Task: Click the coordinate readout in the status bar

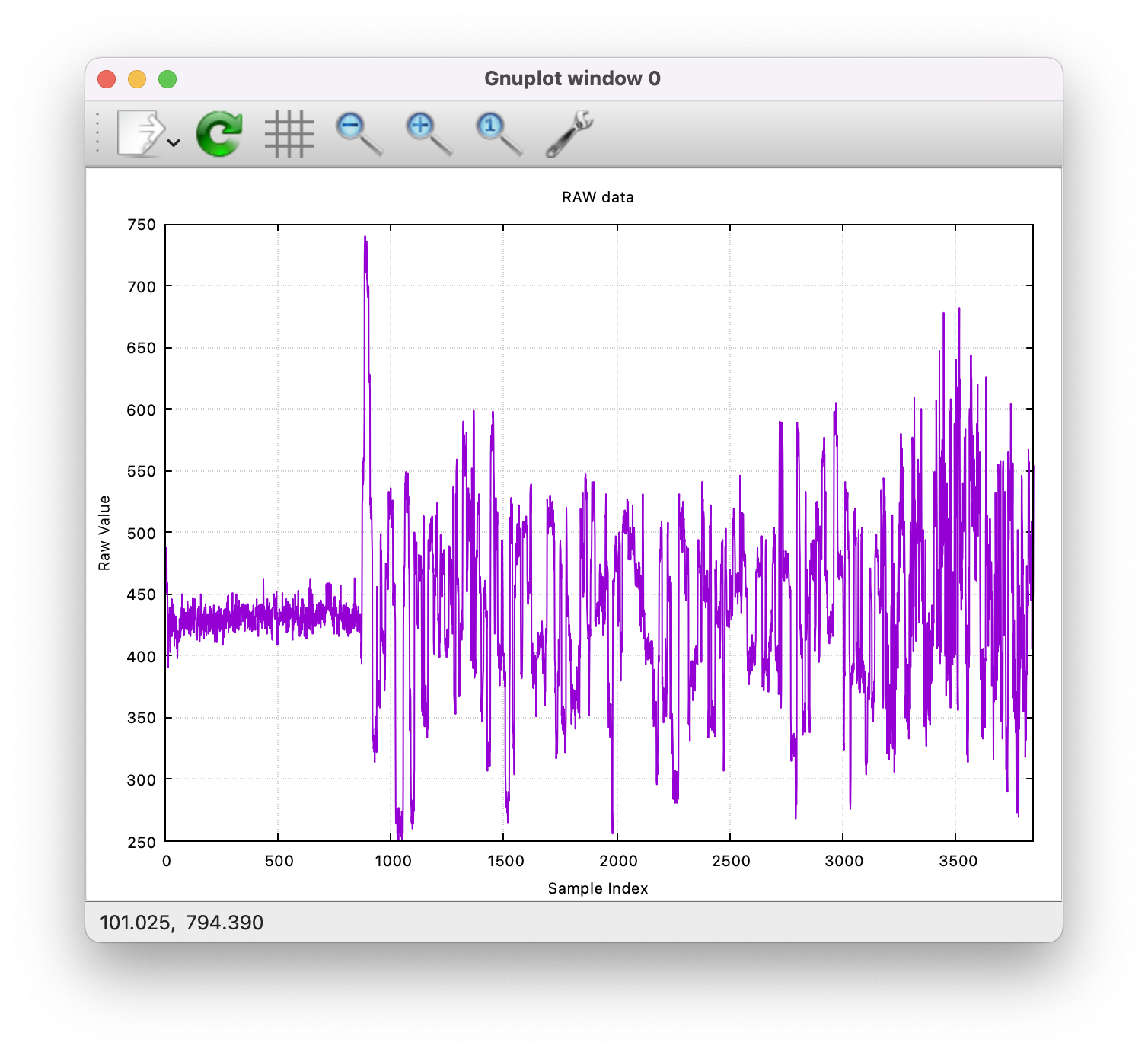Action: [180, 922]
